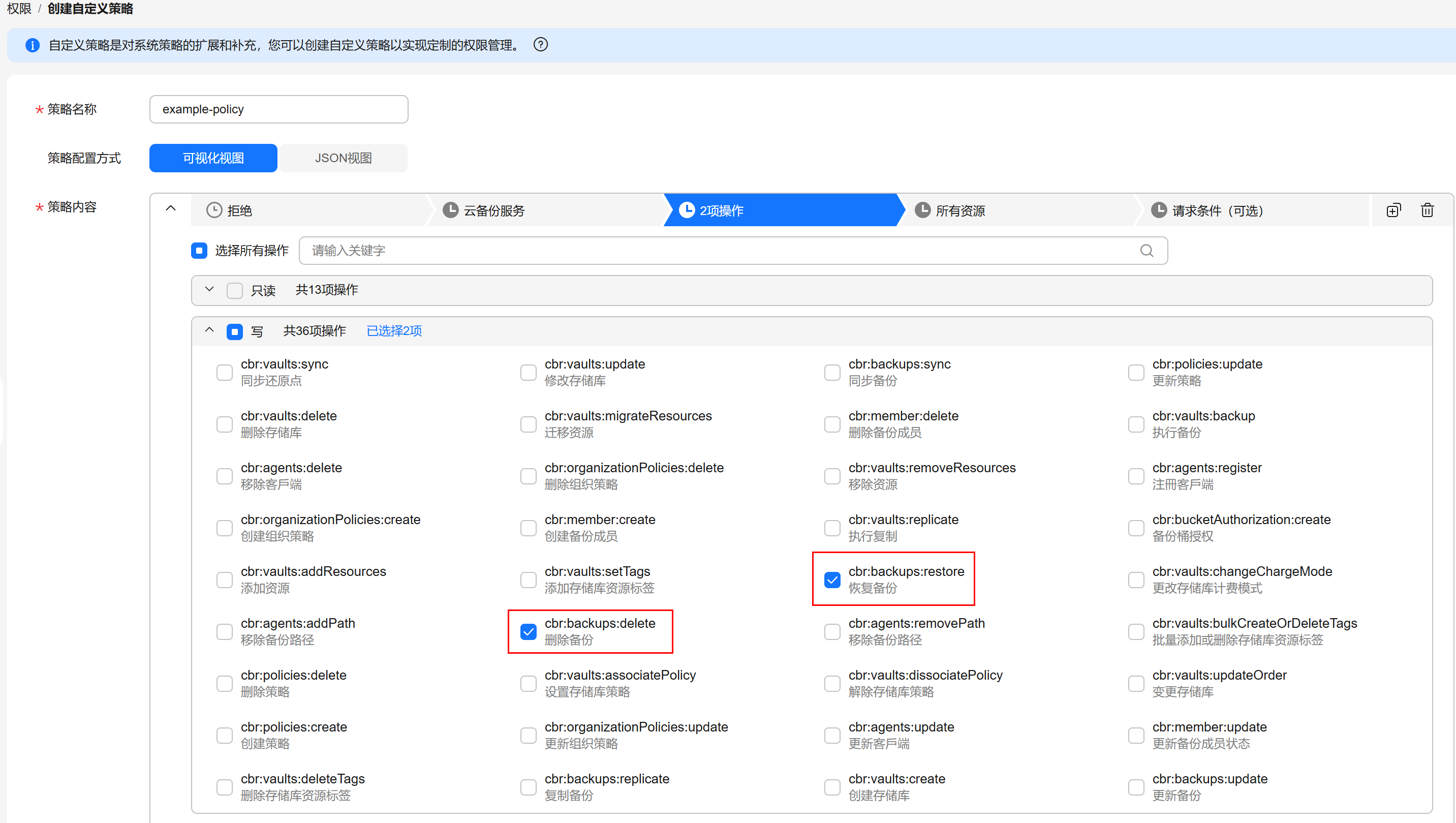Image resolution: width=1456 pixels, height=823 pixels.
Task: Click the clock icon next to 云备份服务
Action: [450, 210]
